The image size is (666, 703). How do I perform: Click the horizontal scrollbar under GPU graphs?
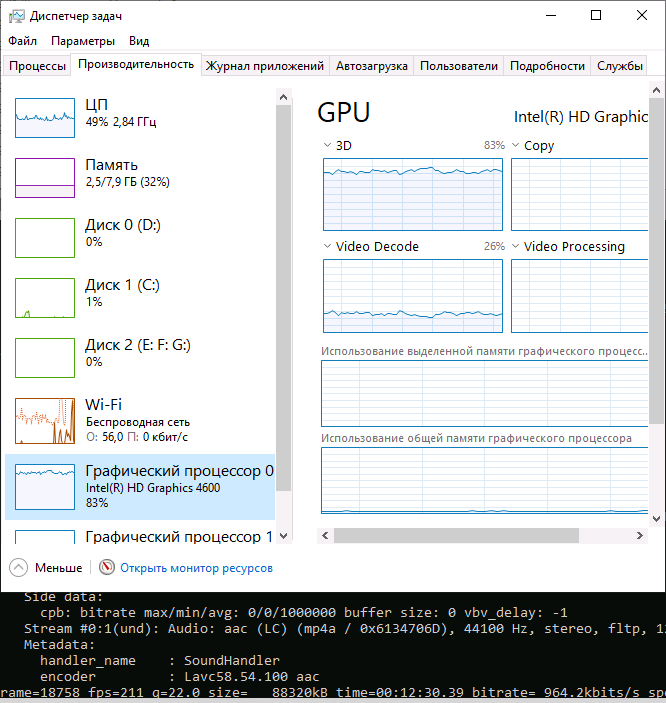pos(480,536)
